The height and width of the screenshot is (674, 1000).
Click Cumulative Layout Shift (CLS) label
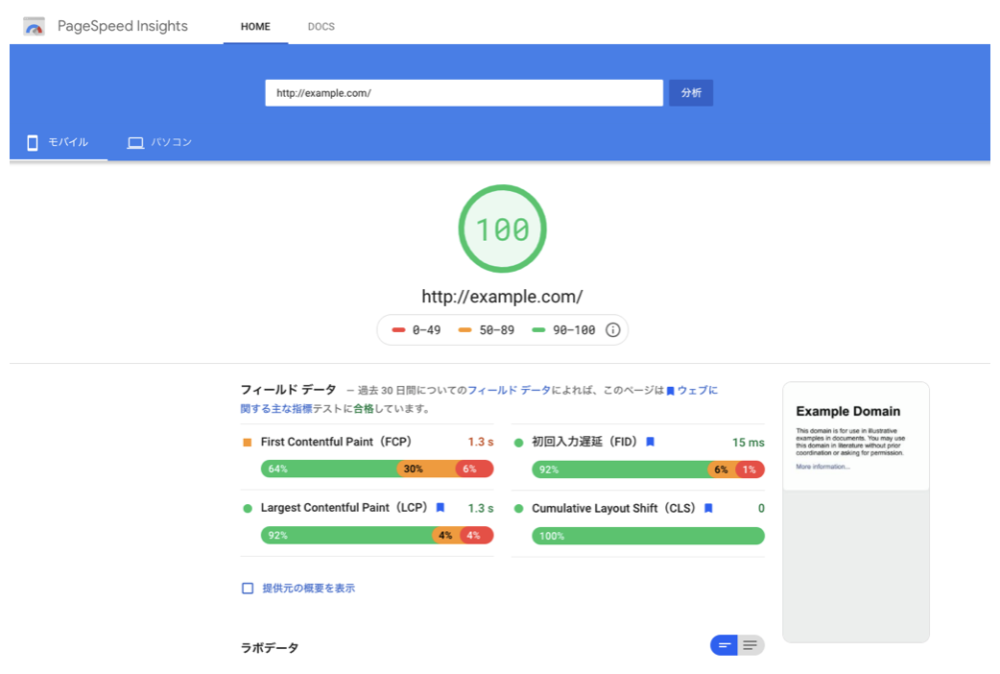614,508
